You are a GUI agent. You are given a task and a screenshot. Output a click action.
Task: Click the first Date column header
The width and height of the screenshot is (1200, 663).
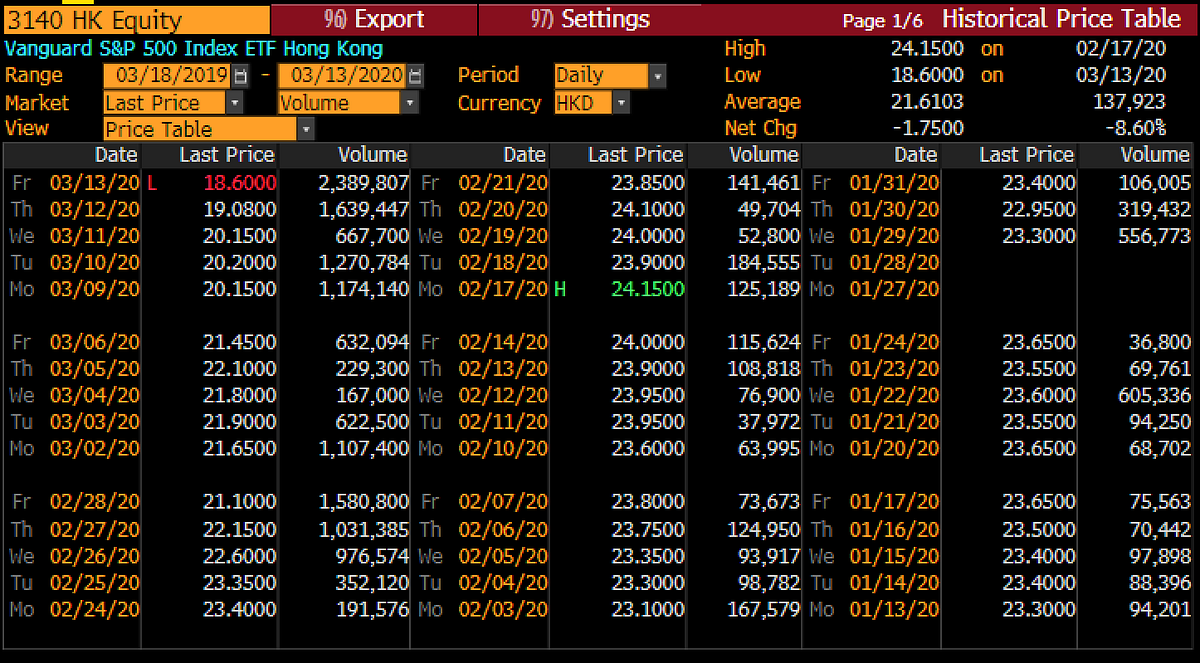[117, 155]
